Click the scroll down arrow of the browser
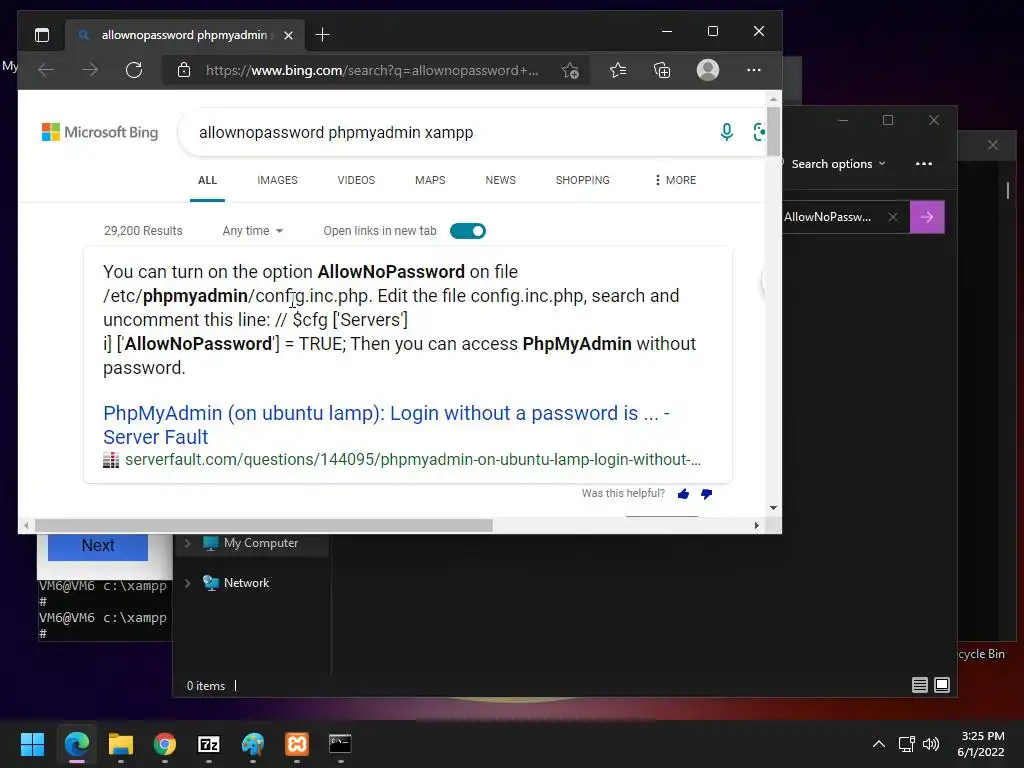This screenshot has height=768, width=1024. (773, 507)
